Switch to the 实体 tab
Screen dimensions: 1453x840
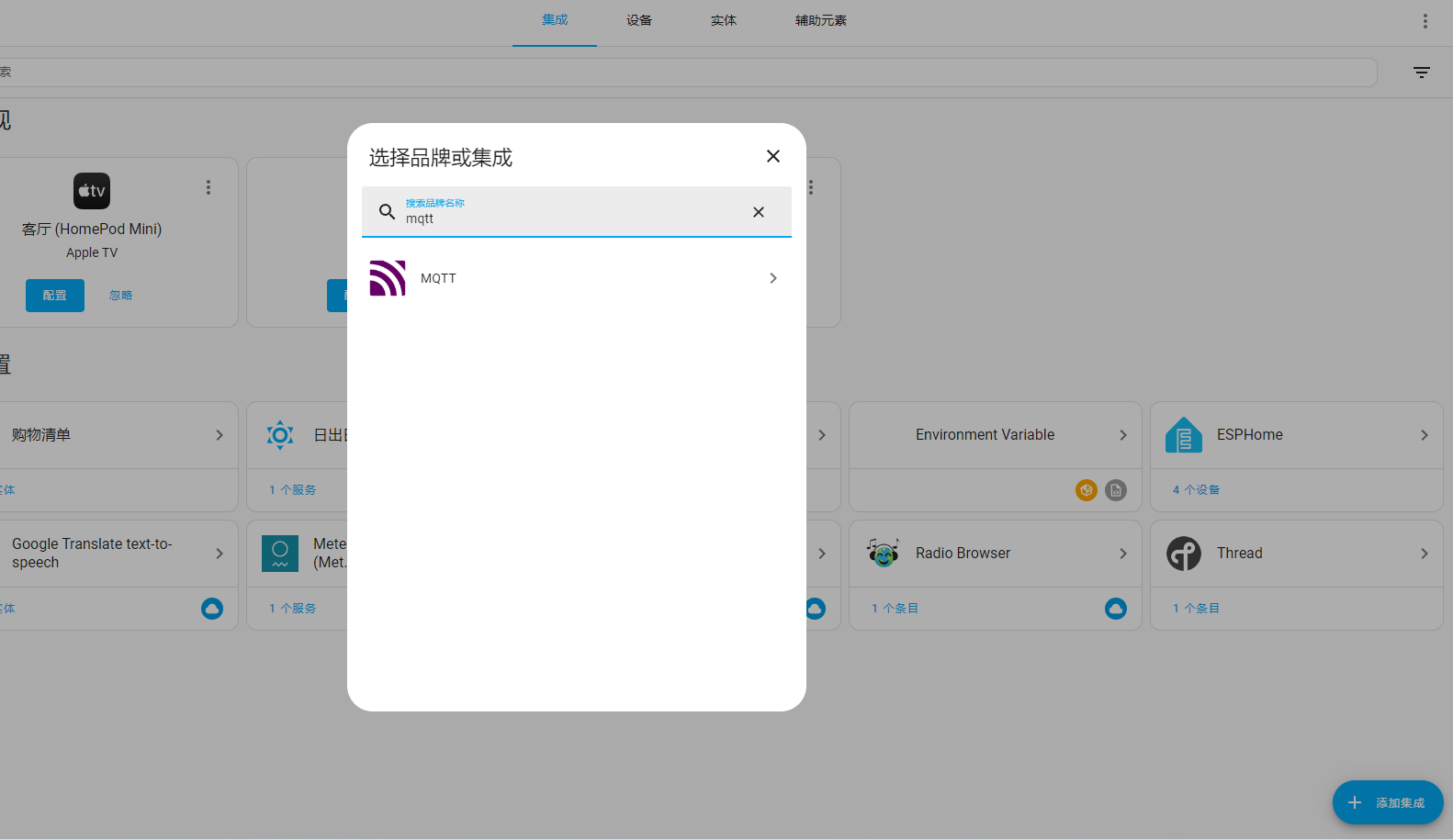pyautogui.click(x=724, y=20)
